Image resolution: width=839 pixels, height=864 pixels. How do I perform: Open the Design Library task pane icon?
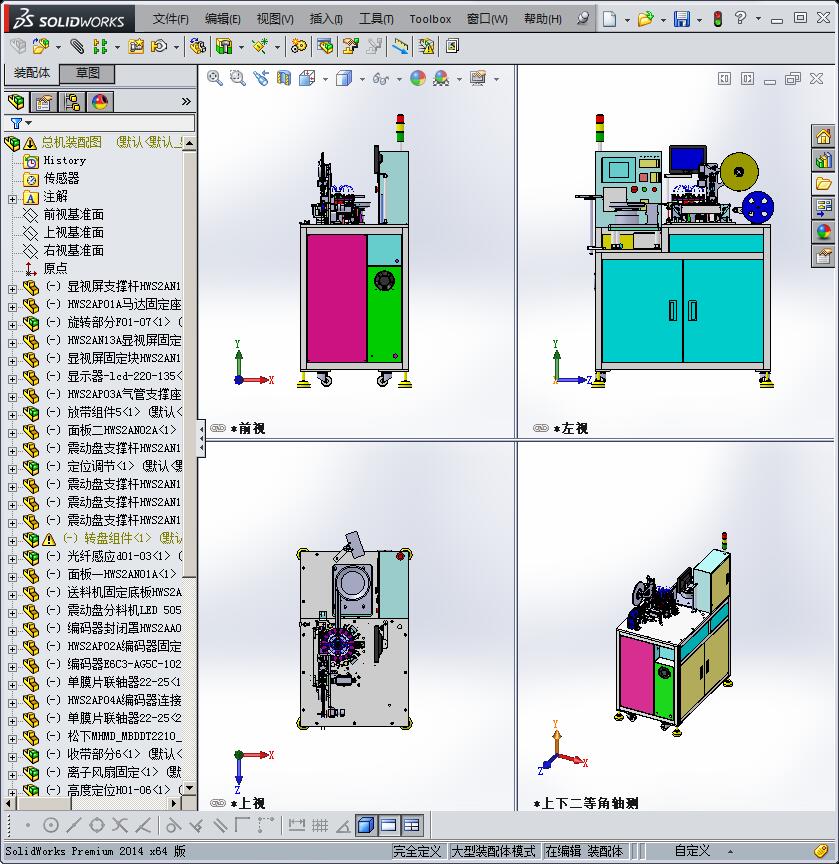point(824,160)
